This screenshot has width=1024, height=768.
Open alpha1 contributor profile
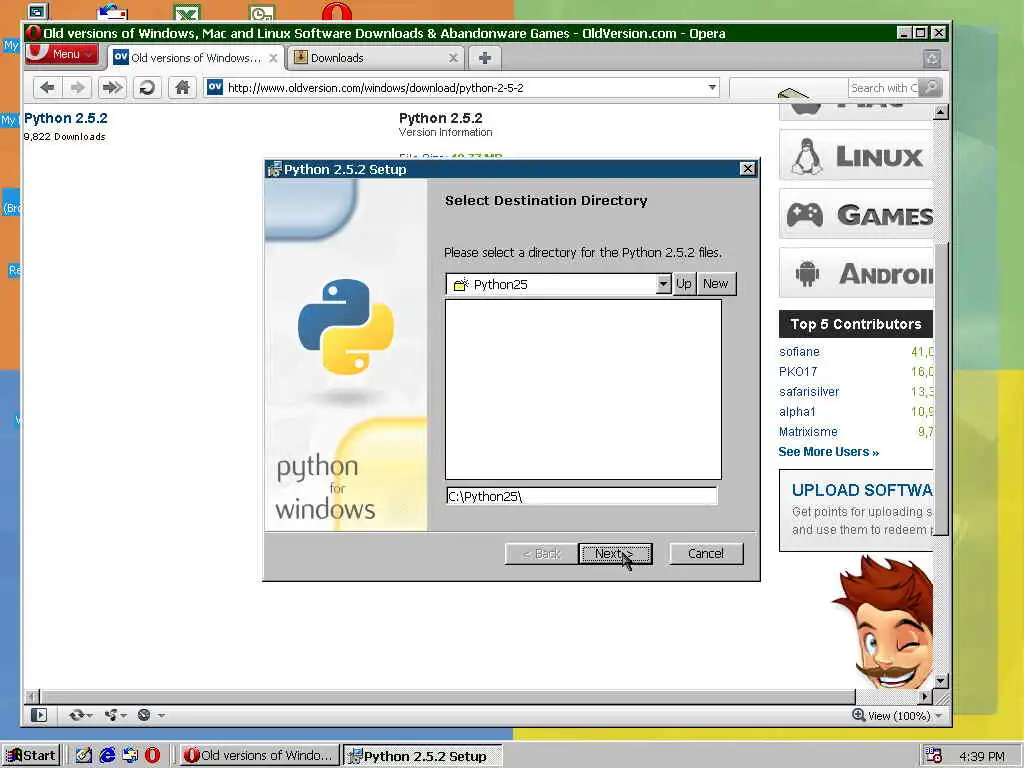point(797,411)
